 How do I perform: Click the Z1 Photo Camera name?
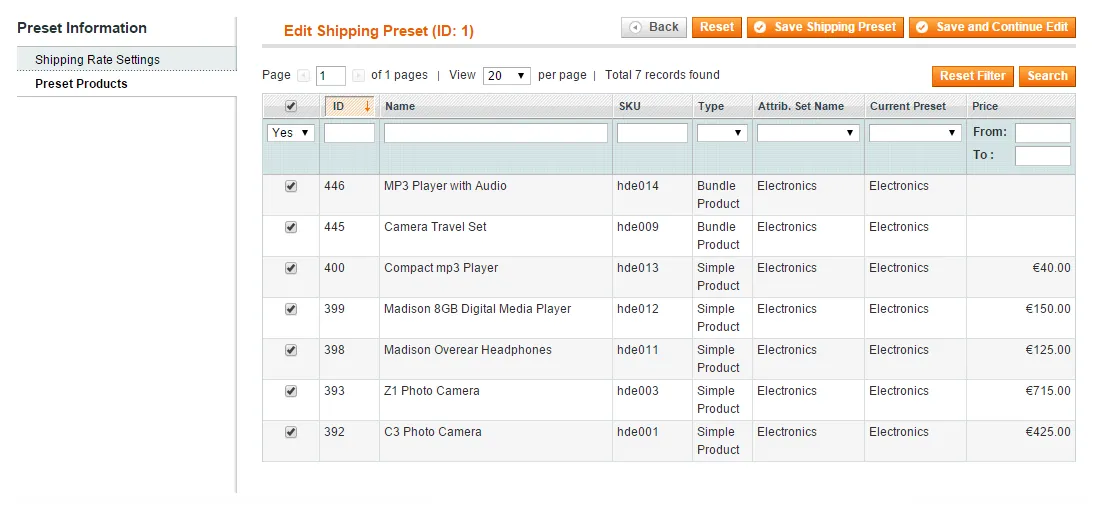(x=432, y=391)
